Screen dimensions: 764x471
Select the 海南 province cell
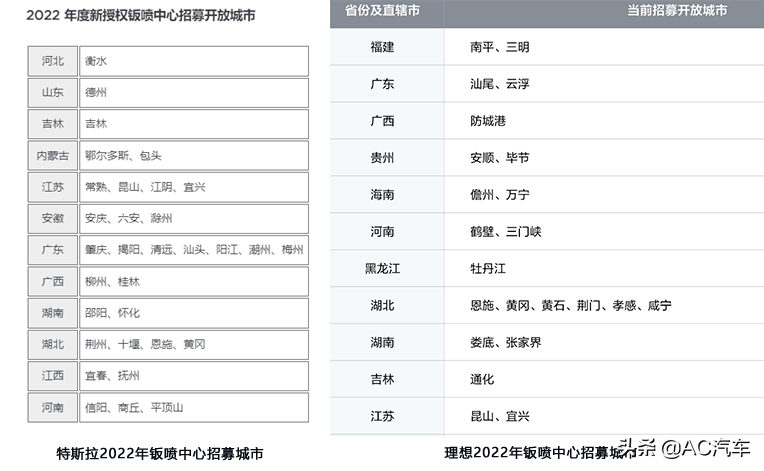387,195
